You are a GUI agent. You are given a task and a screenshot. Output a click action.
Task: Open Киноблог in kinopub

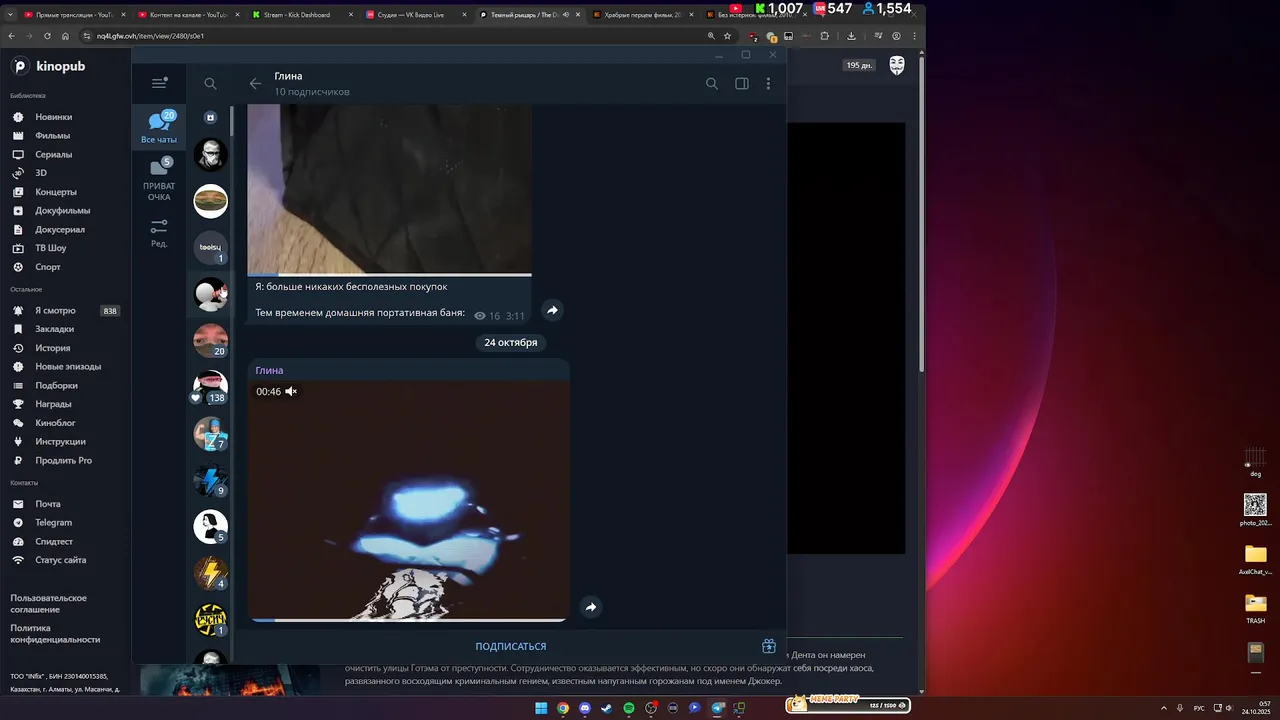tap(55, 423)
